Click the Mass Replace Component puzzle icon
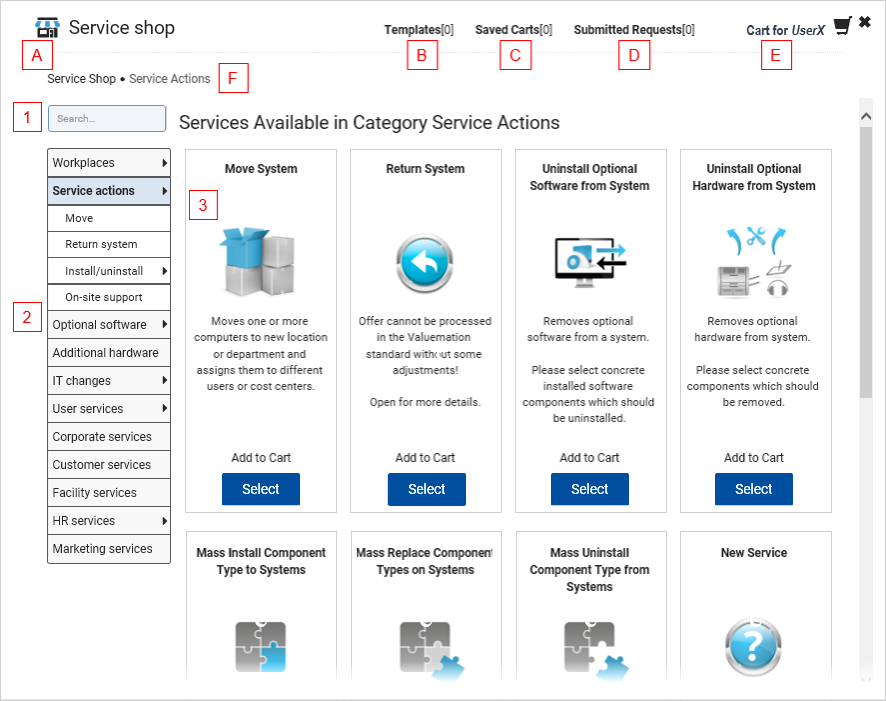Viewport: 886px width, 701px height. point(425,647)
